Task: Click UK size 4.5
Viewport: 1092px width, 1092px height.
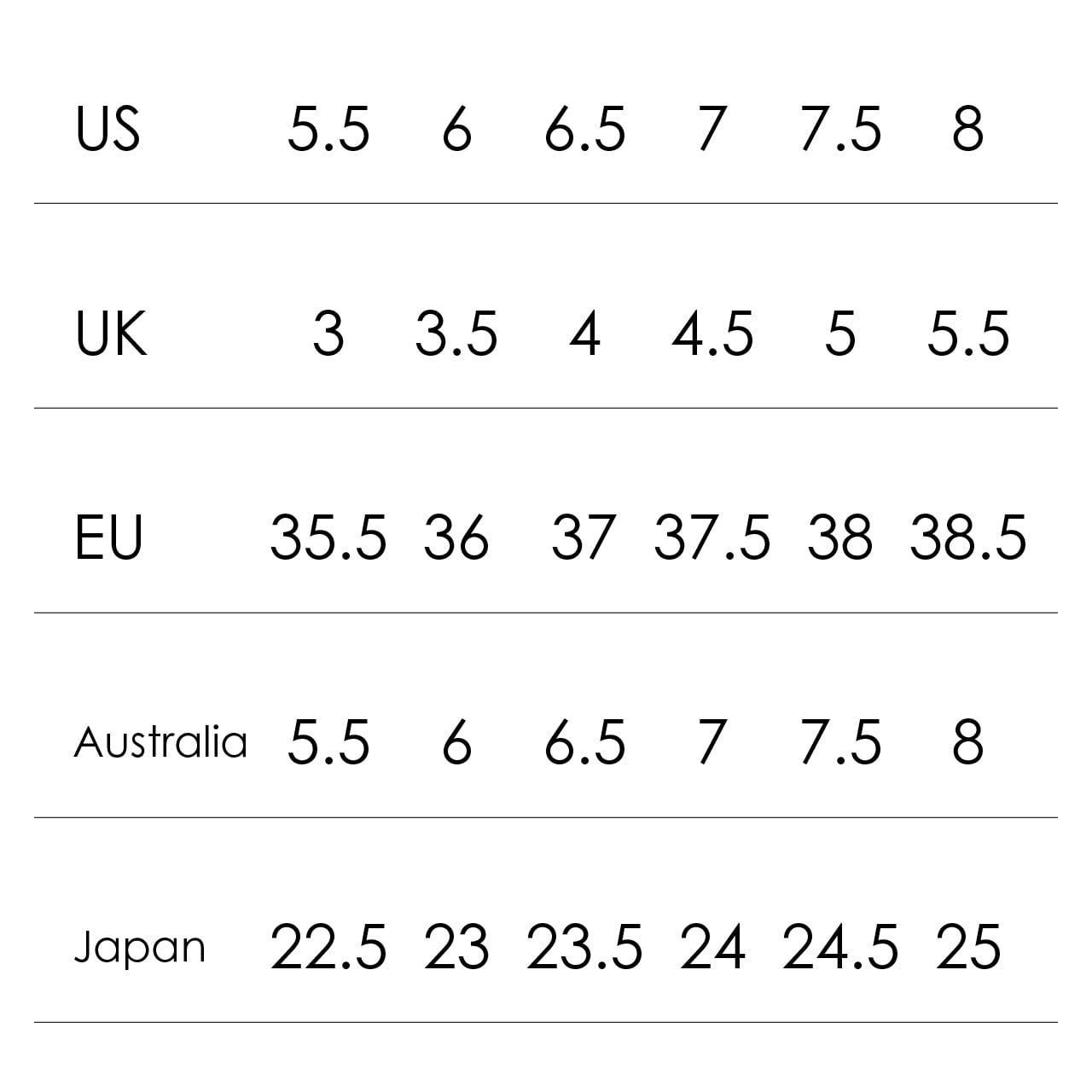Action: (712, 334)
